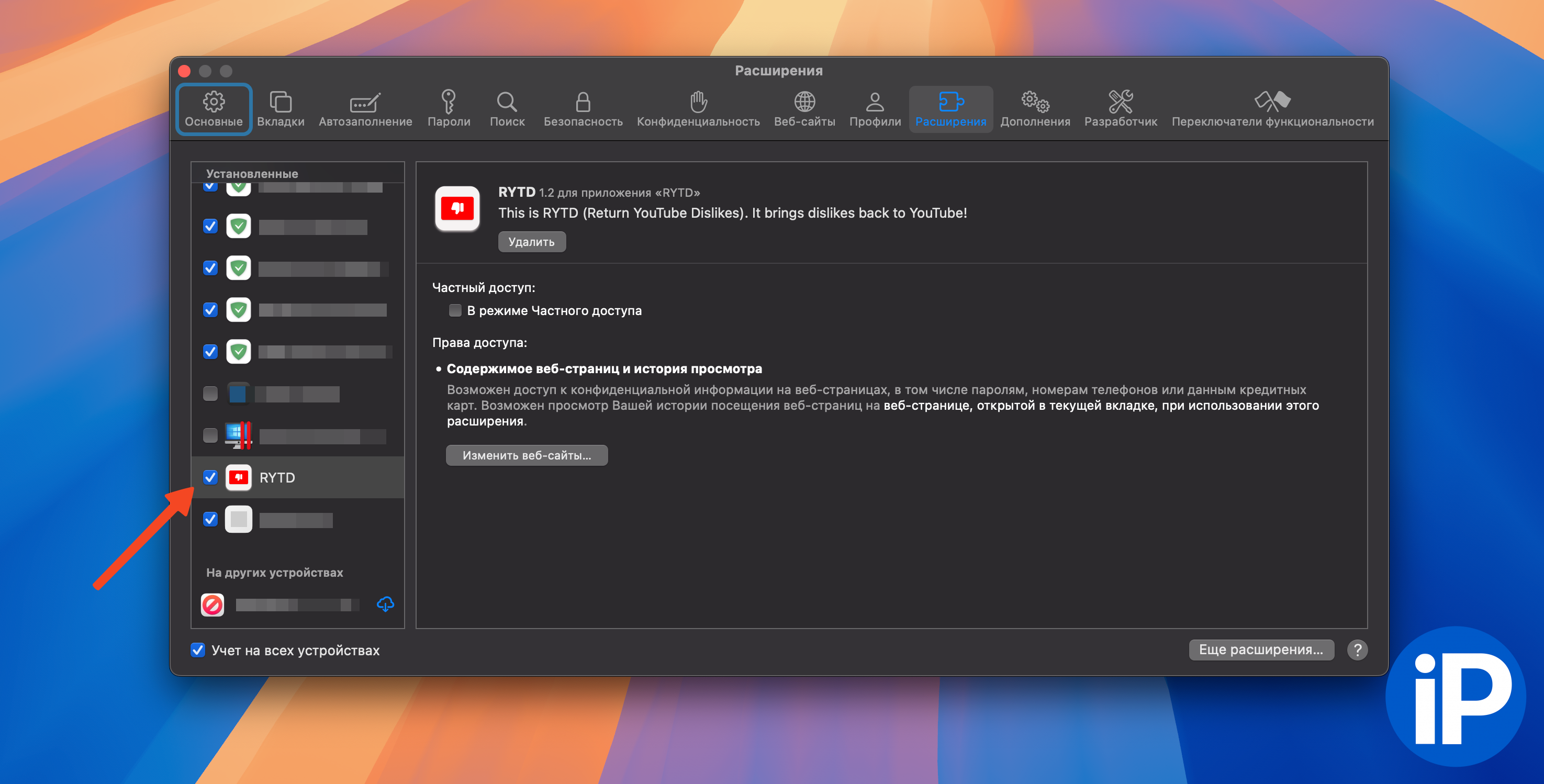Viewport: 1544px width, 784px height.
Task: Uncheck Учет на всех устройствах
Action: coord(198,649)
